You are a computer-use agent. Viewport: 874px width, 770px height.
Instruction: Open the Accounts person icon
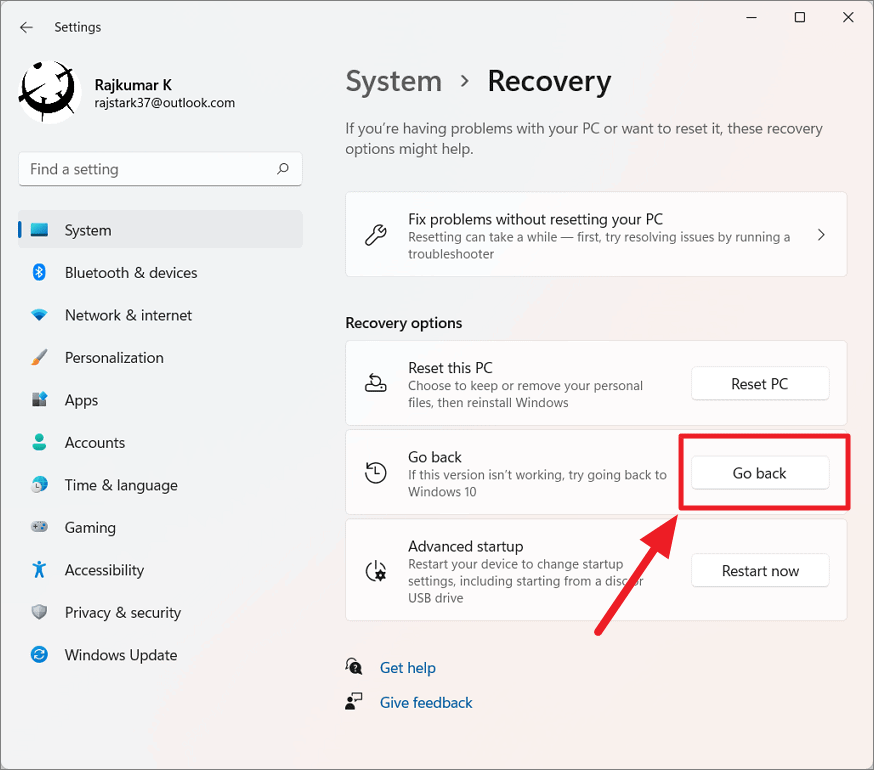(37, 442)
